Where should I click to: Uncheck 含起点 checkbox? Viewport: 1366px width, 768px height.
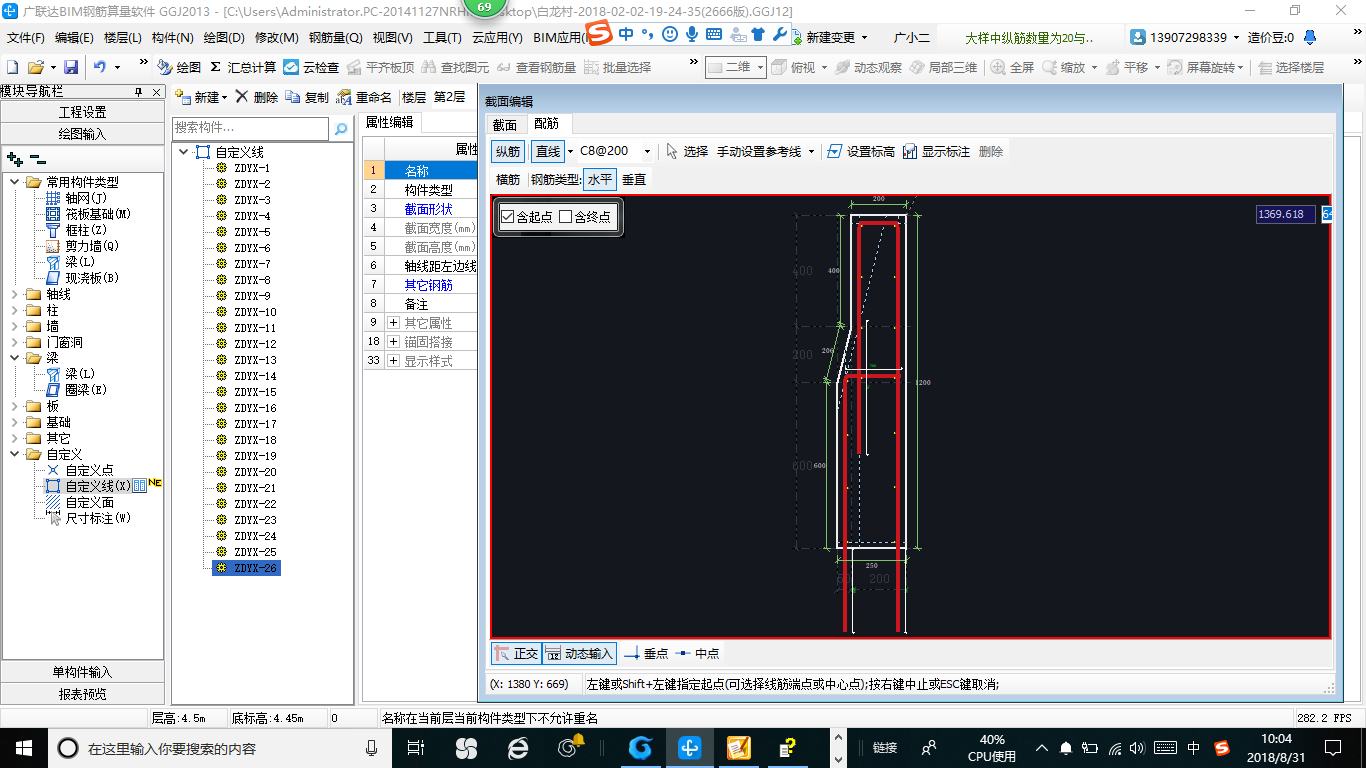tap(508, 216)
